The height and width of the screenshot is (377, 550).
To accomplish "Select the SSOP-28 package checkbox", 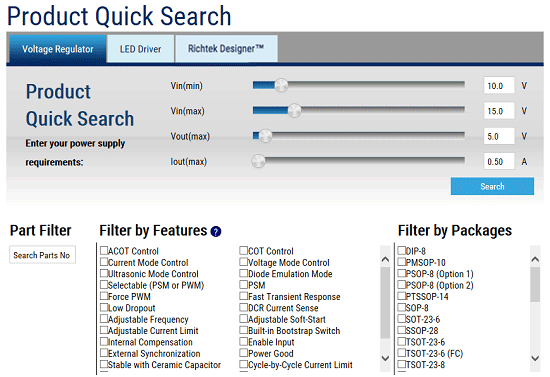I will tap(402, 330).
